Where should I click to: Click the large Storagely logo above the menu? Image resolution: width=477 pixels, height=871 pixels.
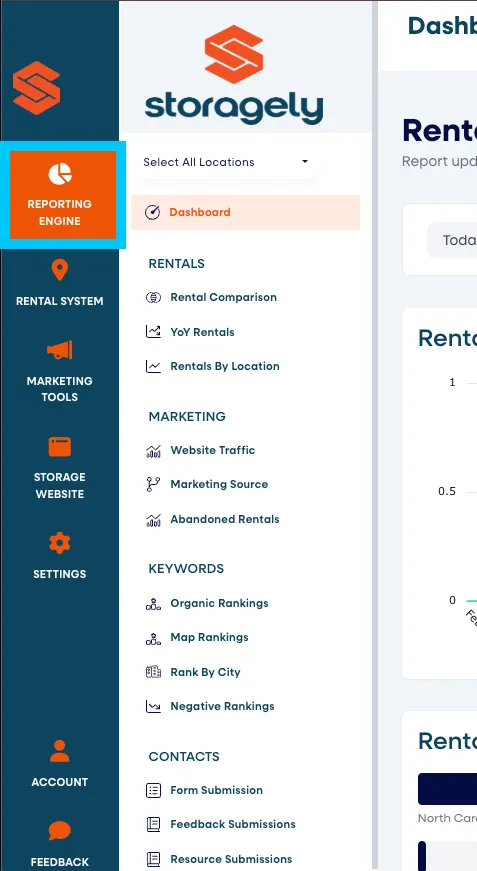pos(234,74)
